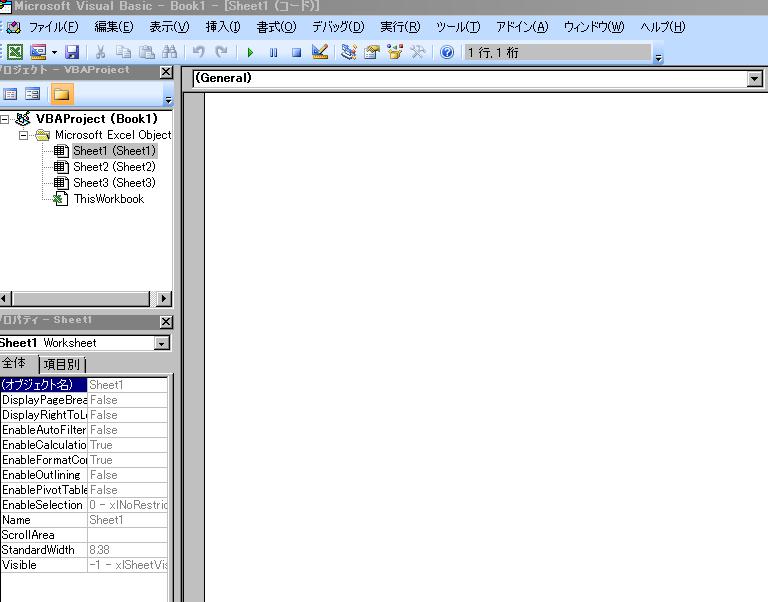Viewport: 768px width, 602px height.
Task: Open the Insert UserForm dropdown arrow
Action: [x=54, y=52]
